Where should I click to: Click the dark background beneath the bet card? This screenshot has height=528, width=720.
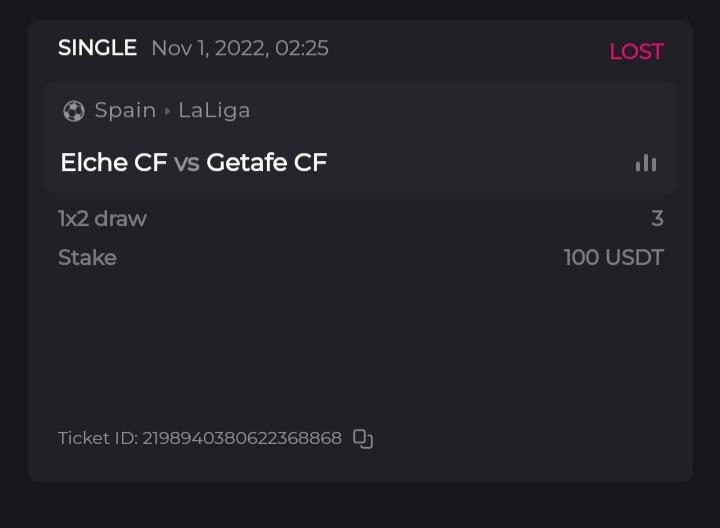(x=360, y=505)
